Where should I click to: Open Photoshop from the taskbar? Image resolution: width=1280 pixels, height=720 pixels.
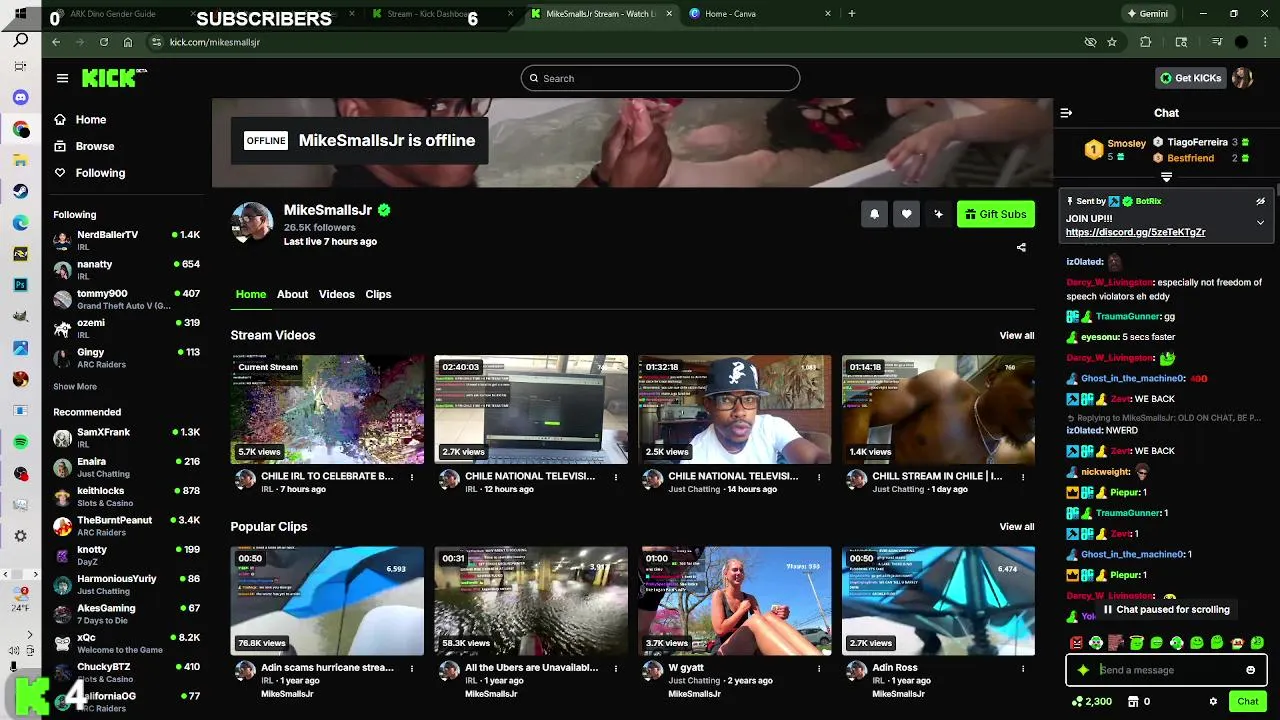coord(20,285)
